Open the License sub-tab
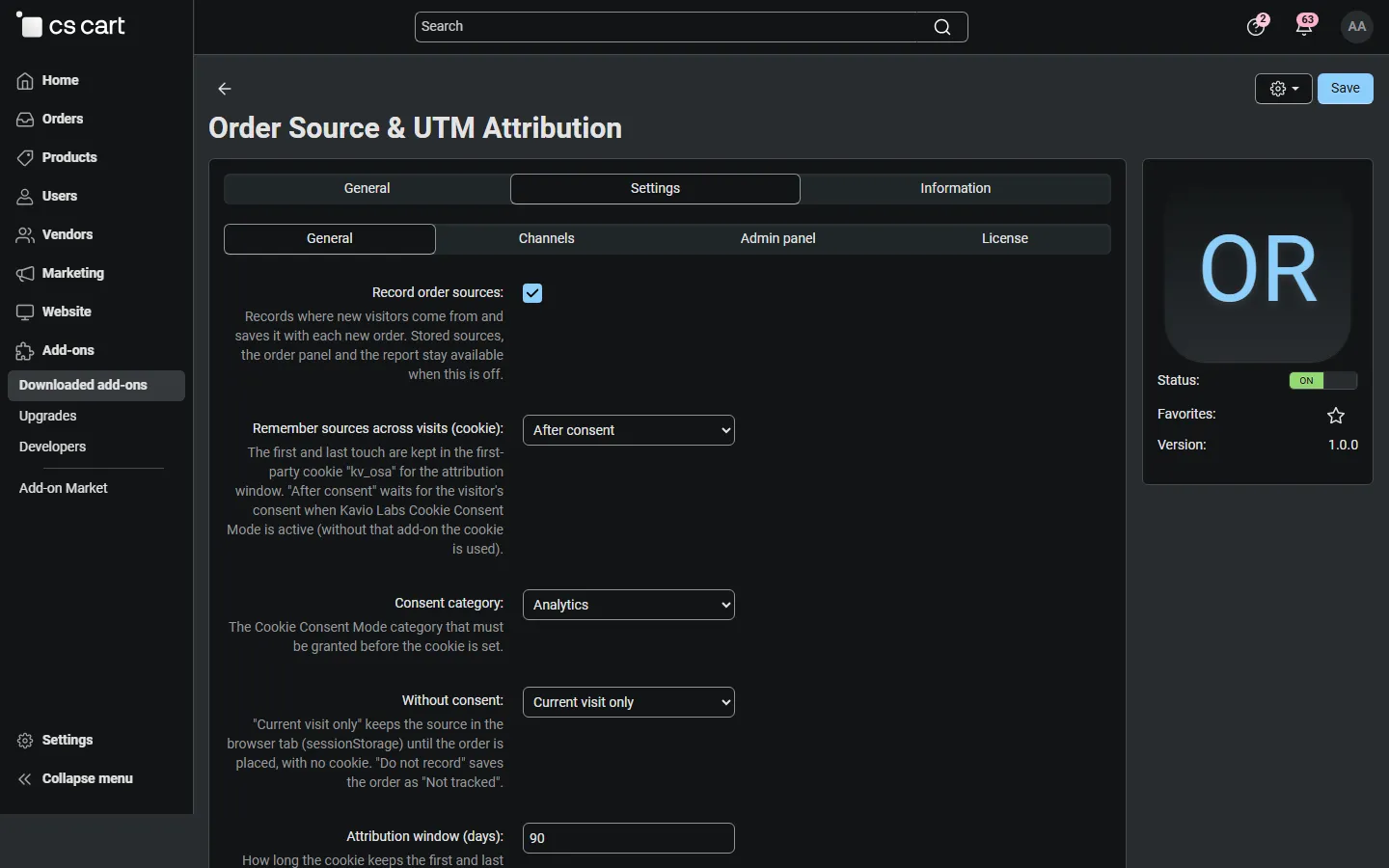1389x868 pixels. tap(1005, 239)
